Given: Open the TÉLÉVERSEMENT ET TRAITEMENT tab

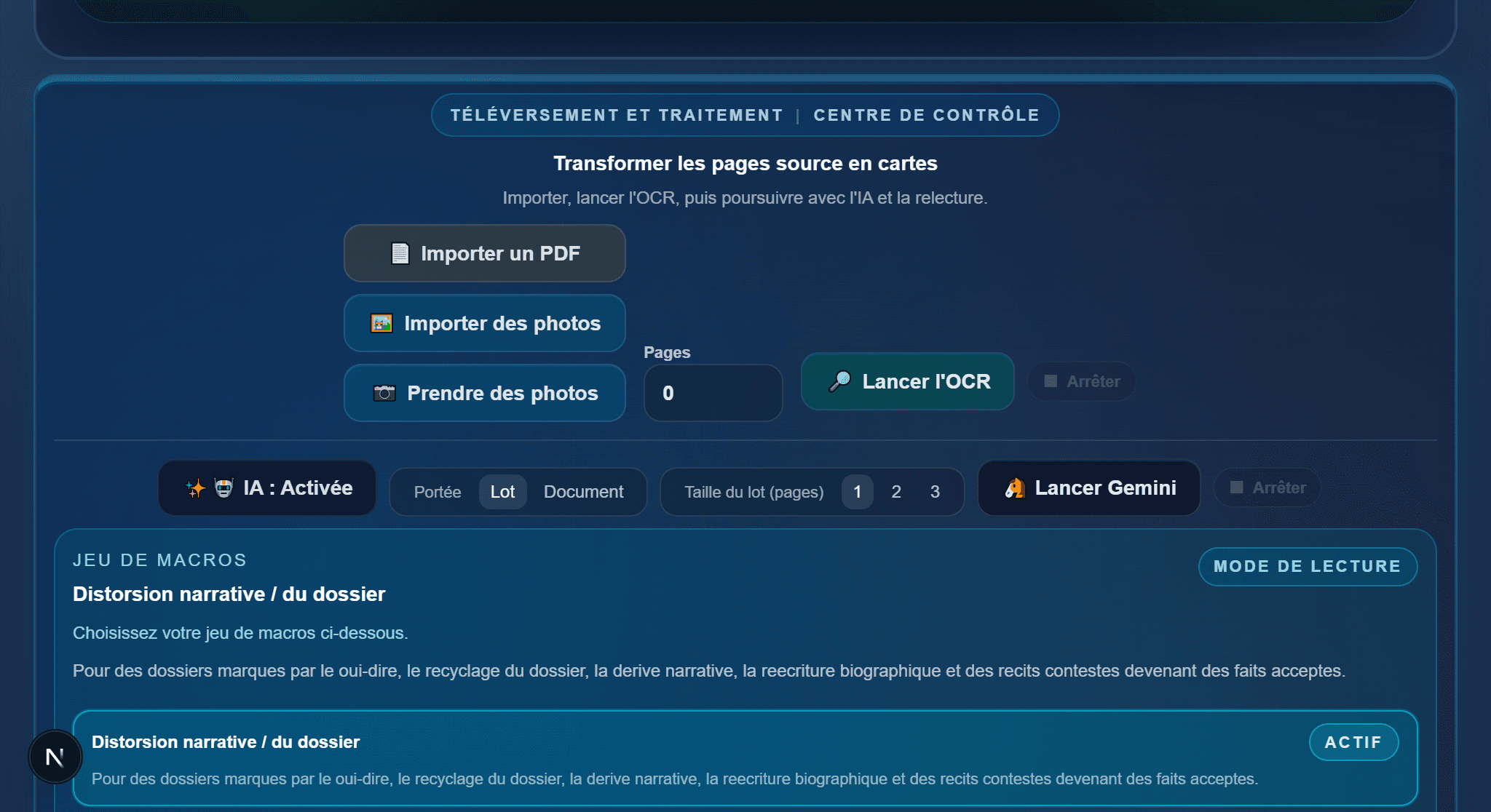Looking at the screenshot, I should 615,114.
